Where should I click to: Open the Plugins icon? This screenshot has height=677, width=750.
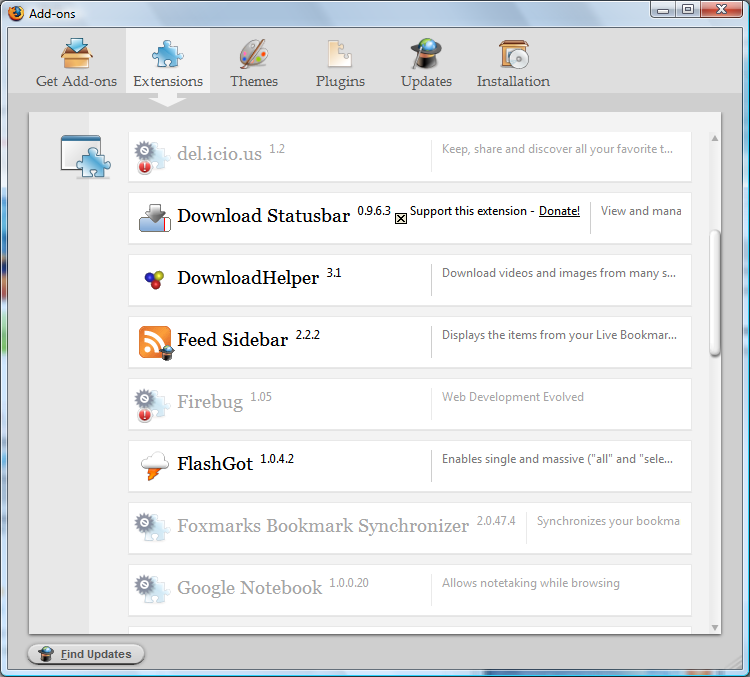coord(340,54)
